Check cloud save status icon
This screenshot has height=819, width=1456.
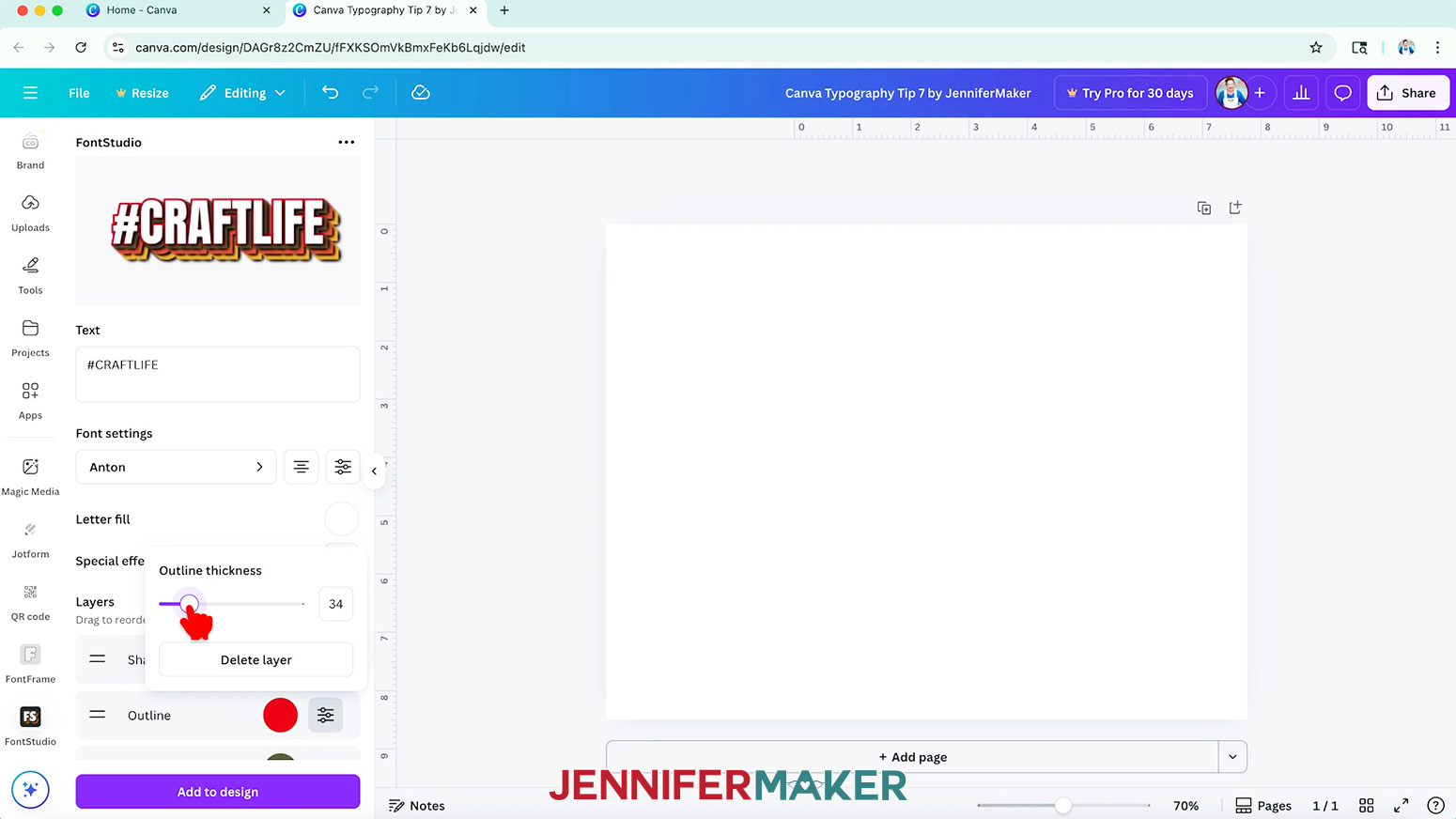tap(421, 92)
